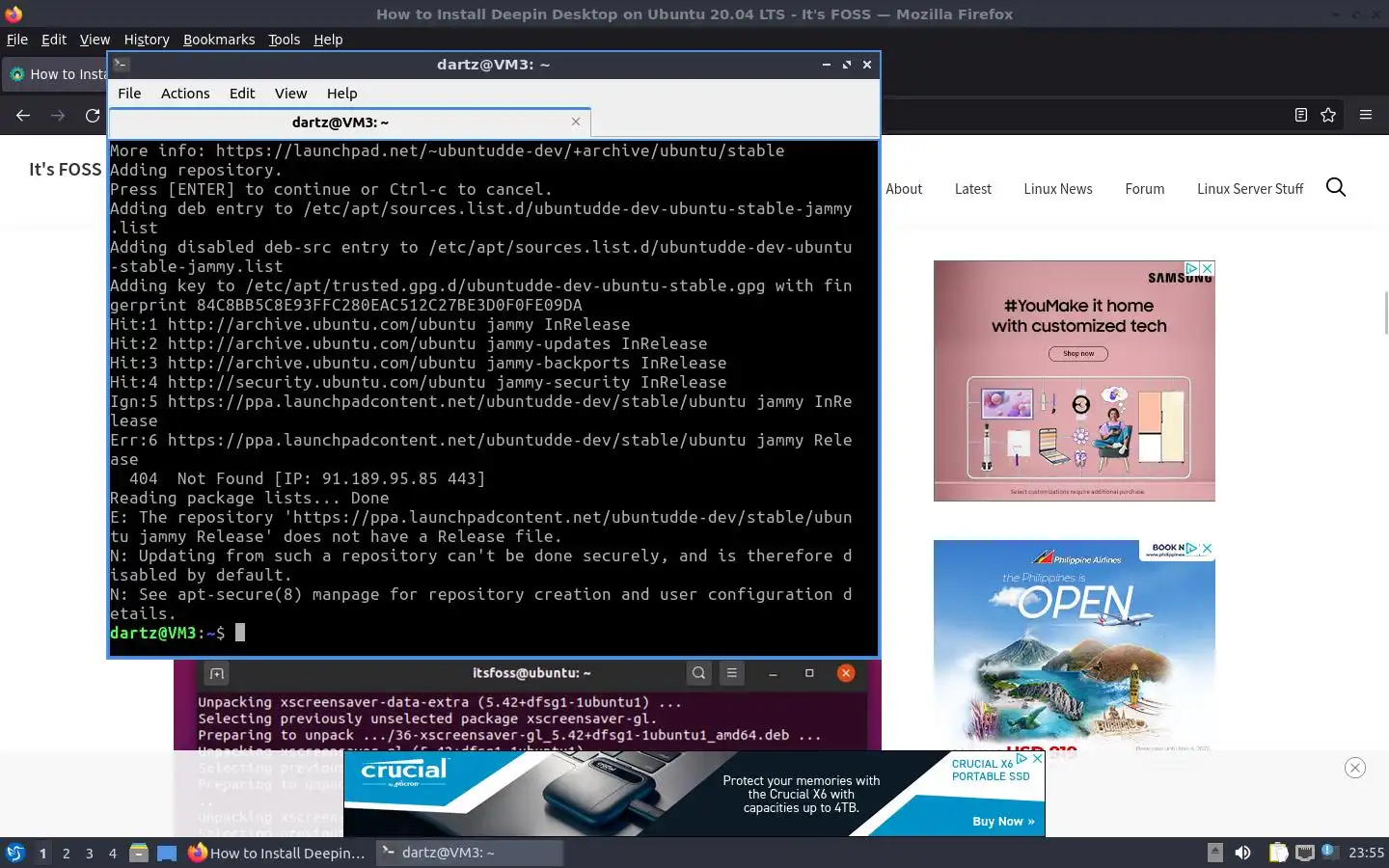
Task: Click dartz@VM3 terminal taskbar button
Action: pyautogui.click(x=469, y=853)
